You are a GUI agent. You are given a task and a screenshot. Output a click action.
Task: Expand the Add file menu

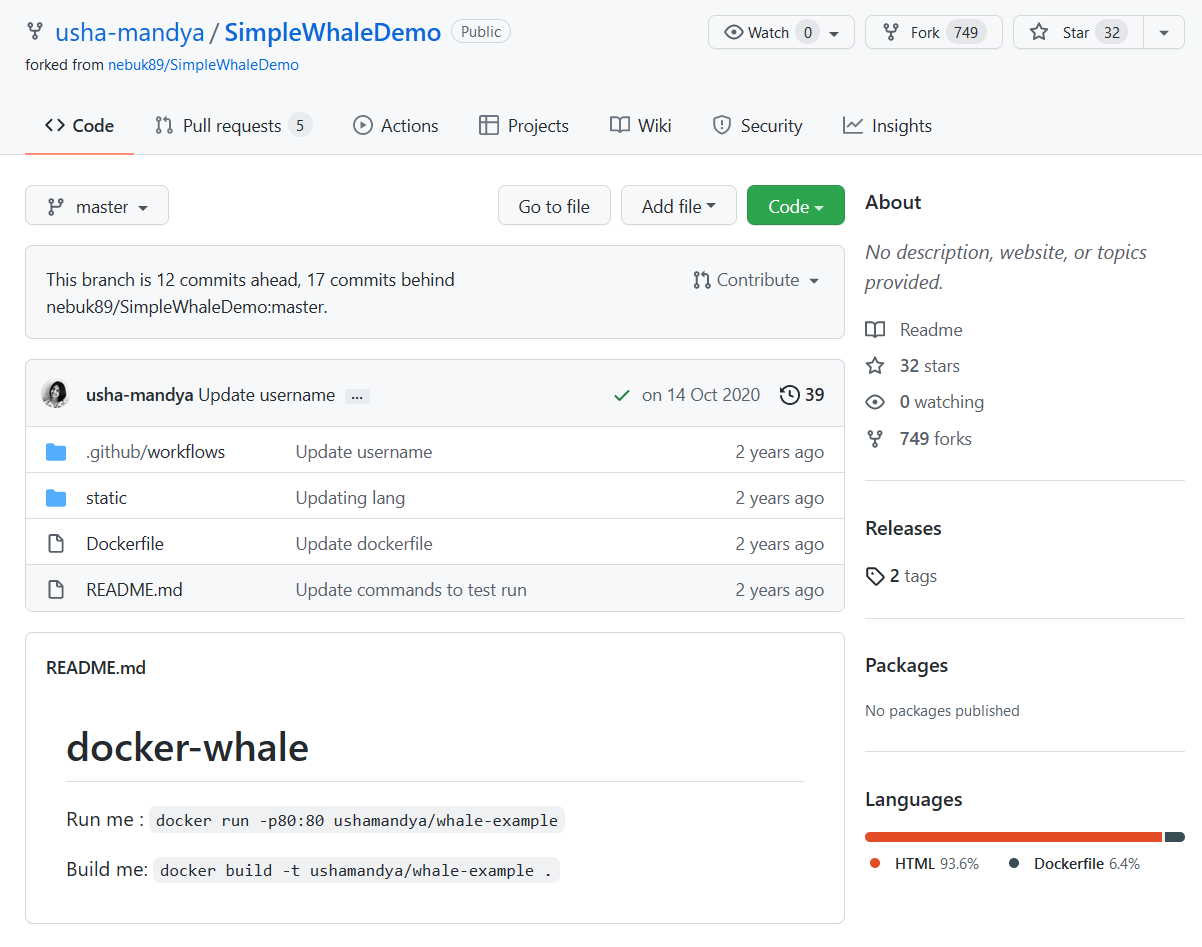pos(679,205)
